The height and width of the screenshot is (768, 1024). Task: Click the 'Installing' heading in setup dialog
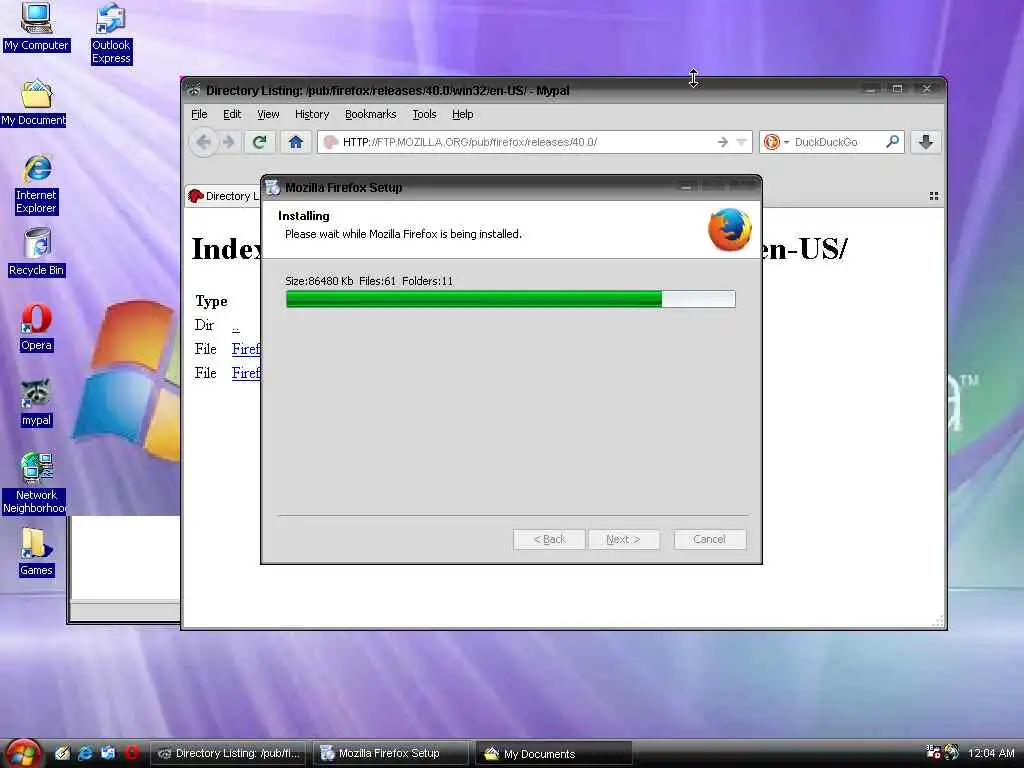(304, 216)
